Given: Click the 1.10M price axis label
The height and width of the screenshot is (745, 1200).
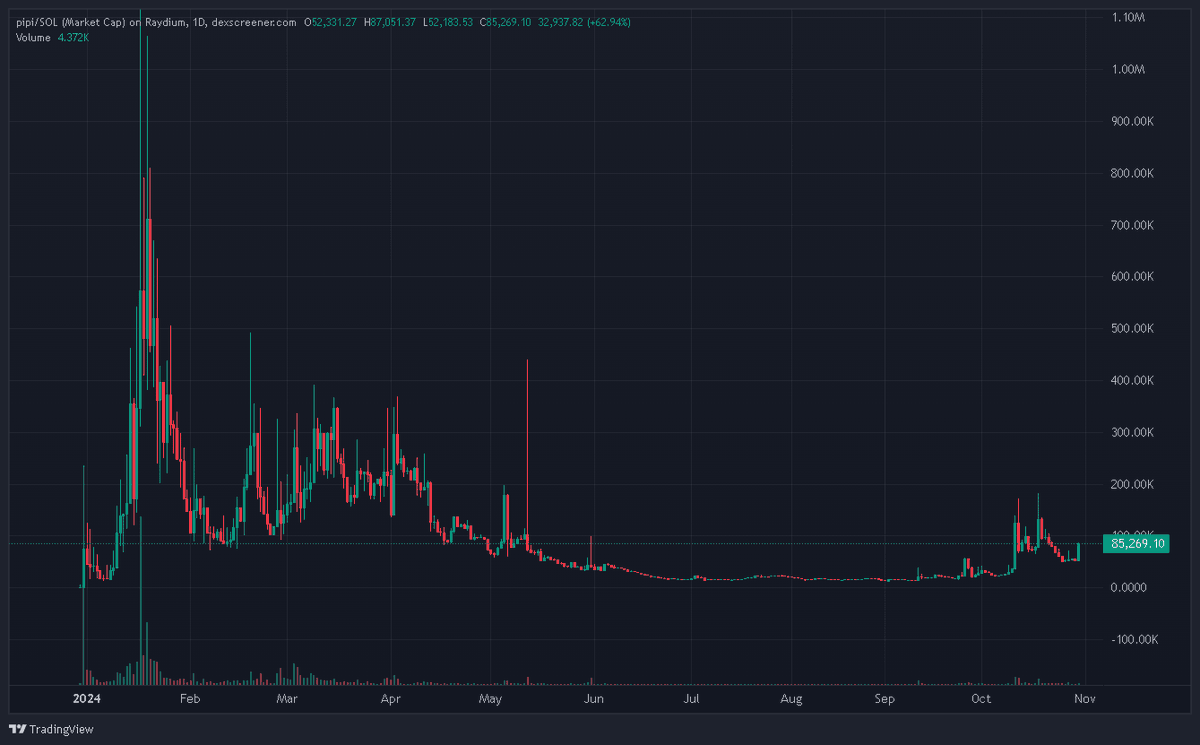Looking at the screenshot, I should pyautogui.click(x=1126, y=18).
